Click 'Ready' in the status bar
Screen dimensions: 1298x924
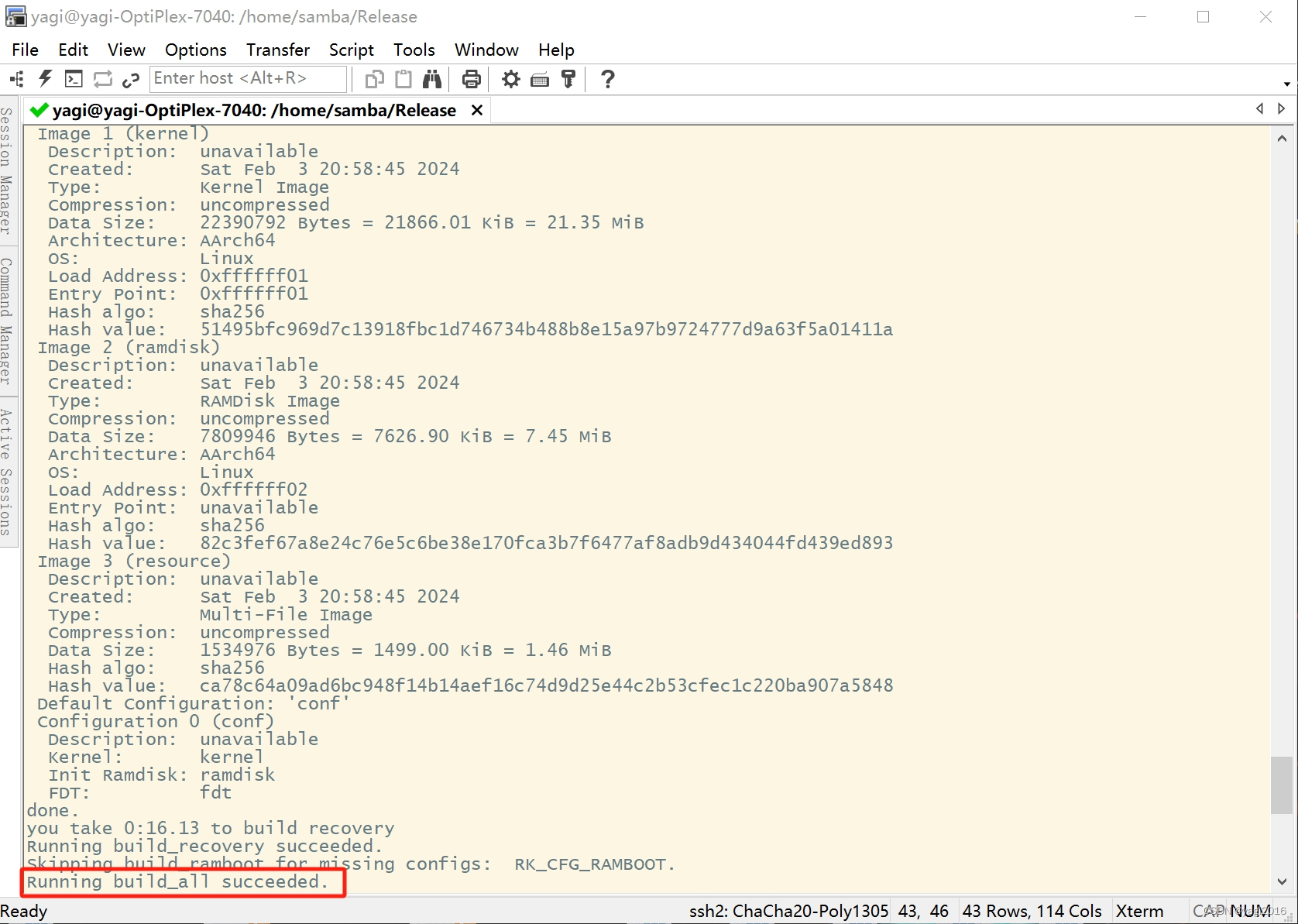(24, 911)
